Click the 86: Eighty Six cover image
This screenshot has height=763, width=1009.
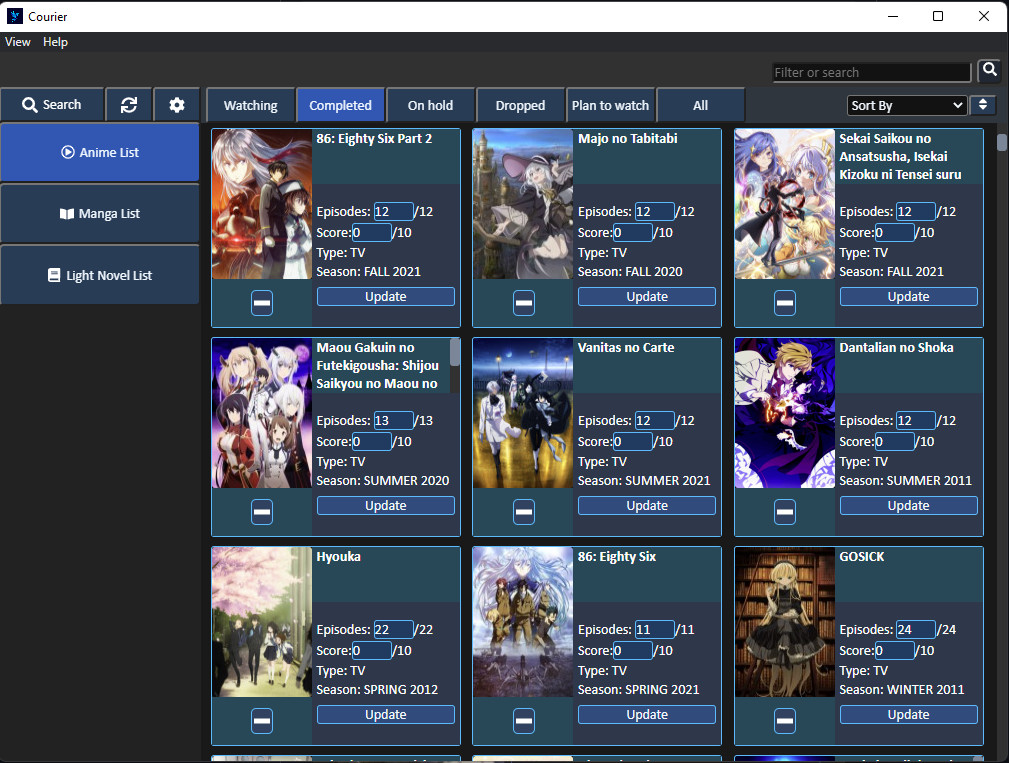pyautogui.click(x=523, y=622)
